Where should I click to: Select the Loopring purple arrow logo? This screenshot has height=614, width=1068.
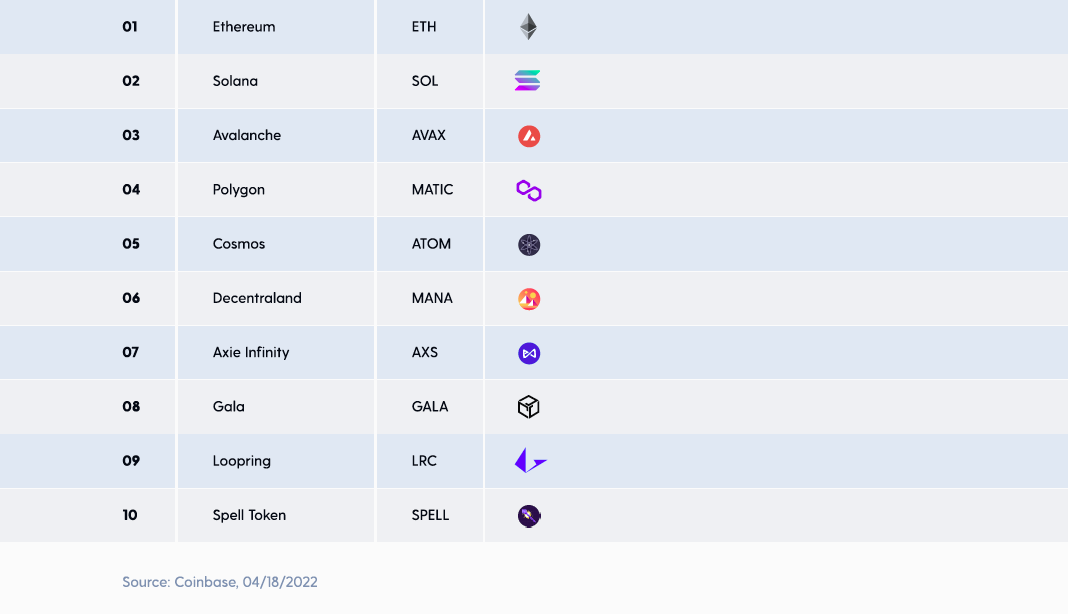[x=531, y=461]
